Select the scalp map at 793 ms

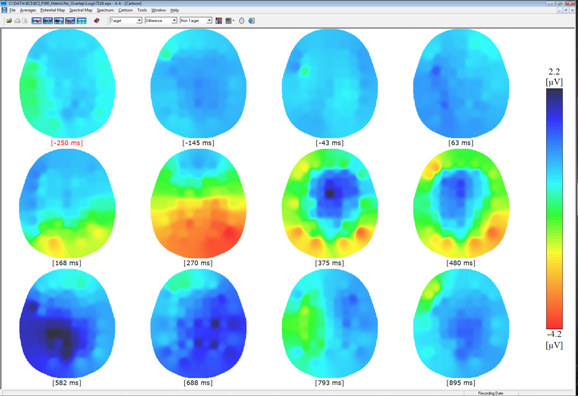click(330, 323)
